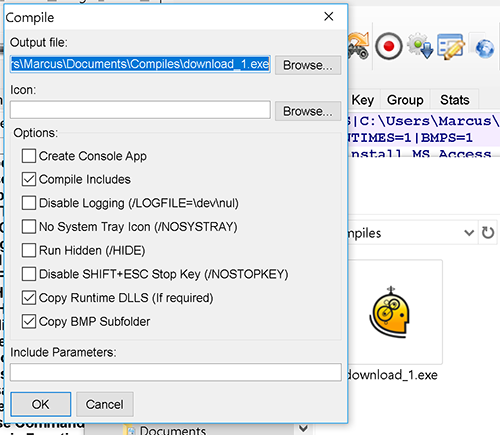Open the form editor pencil icon
Screen dimensions: 500x435
tap(451, 47)
